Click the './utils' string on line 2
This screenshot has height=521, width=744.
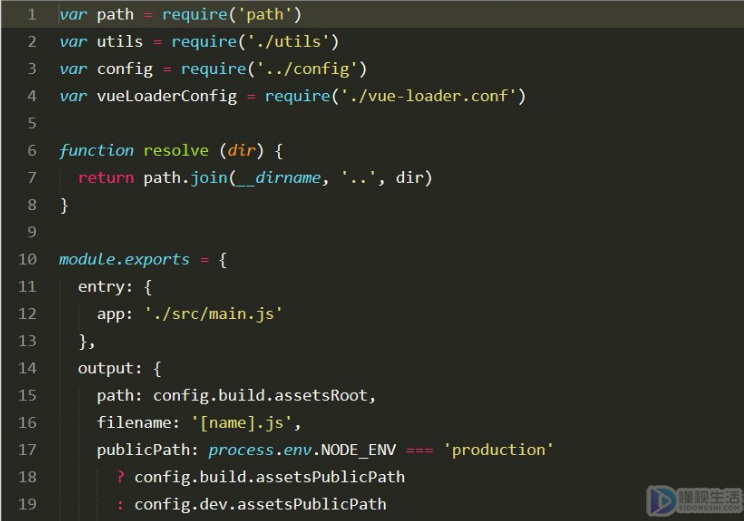click(288, 42)
